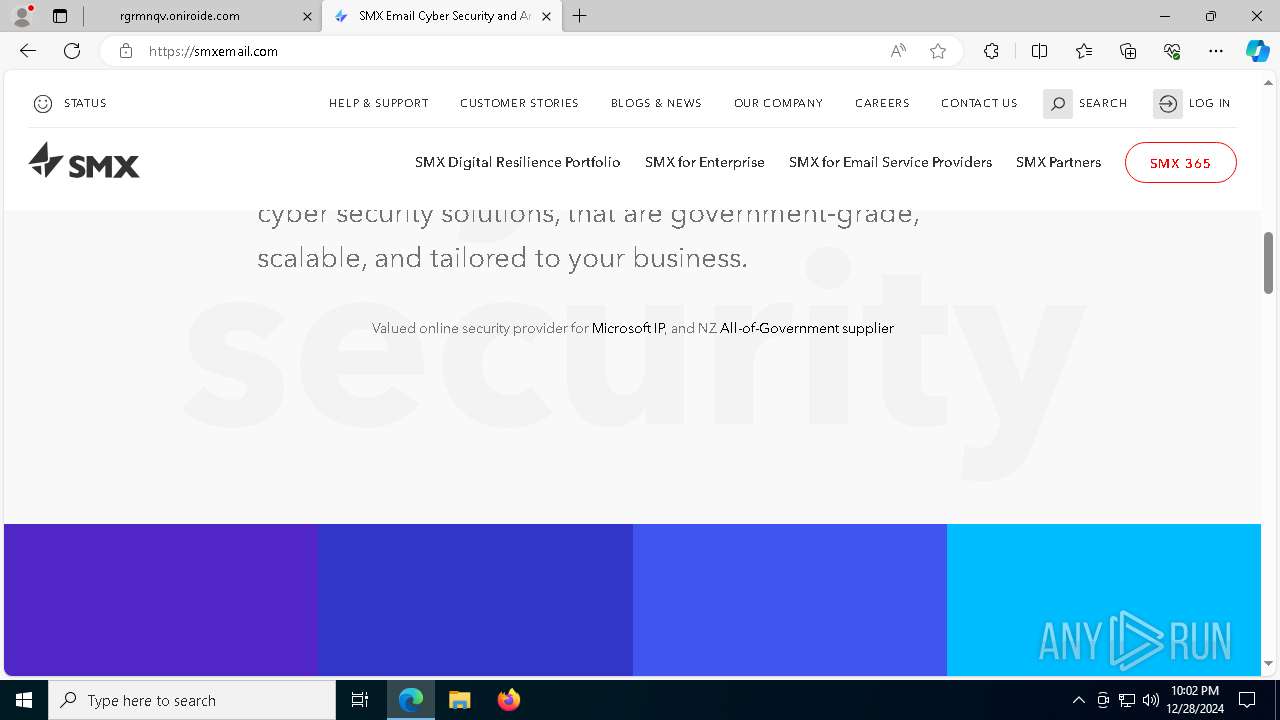Screen dimensions: 1280x720
Task: View site information lock icon
Action: coord(126,51)
